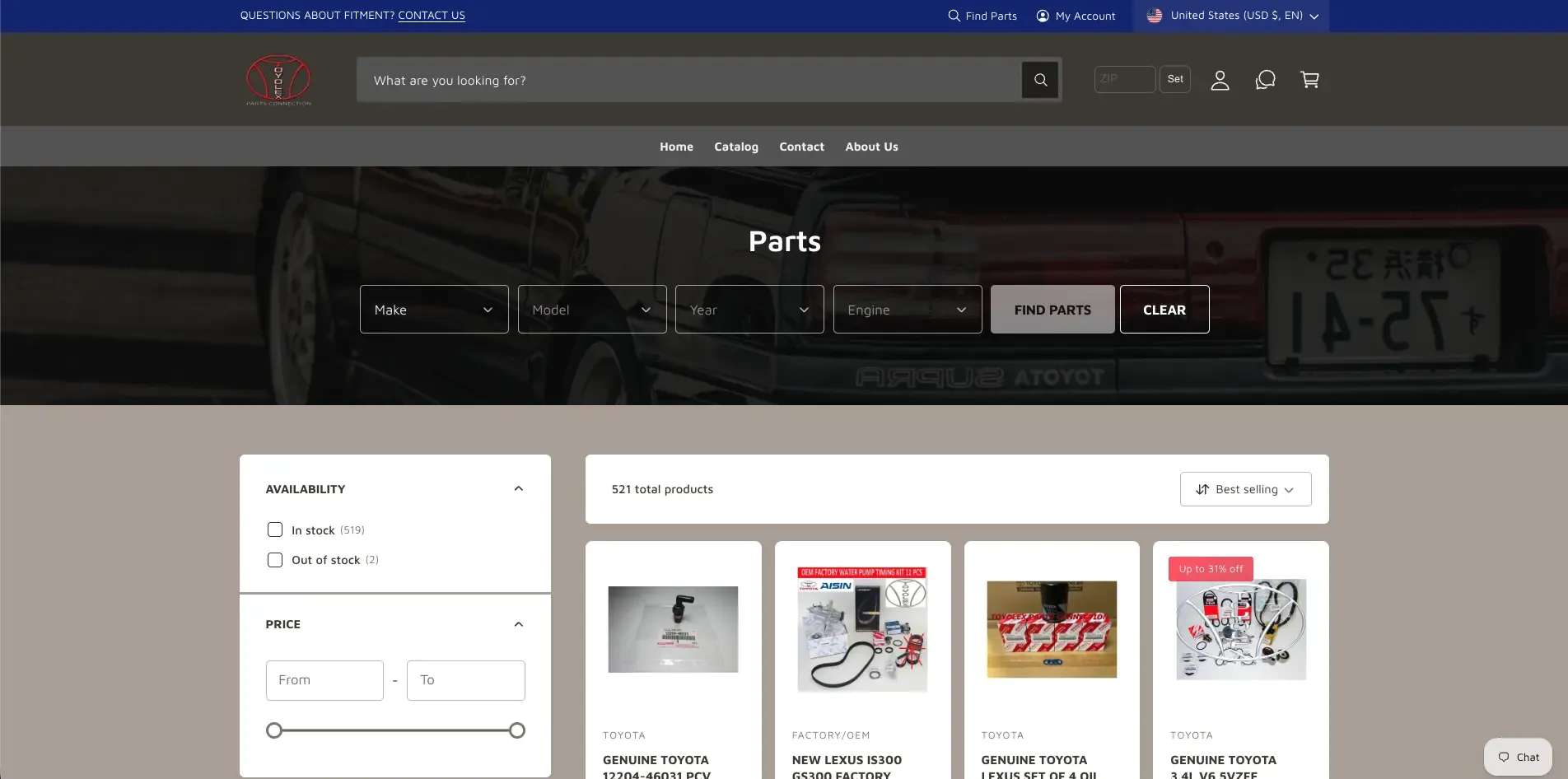
Task: Open the user account icon in header
Action: (1220, 80)
